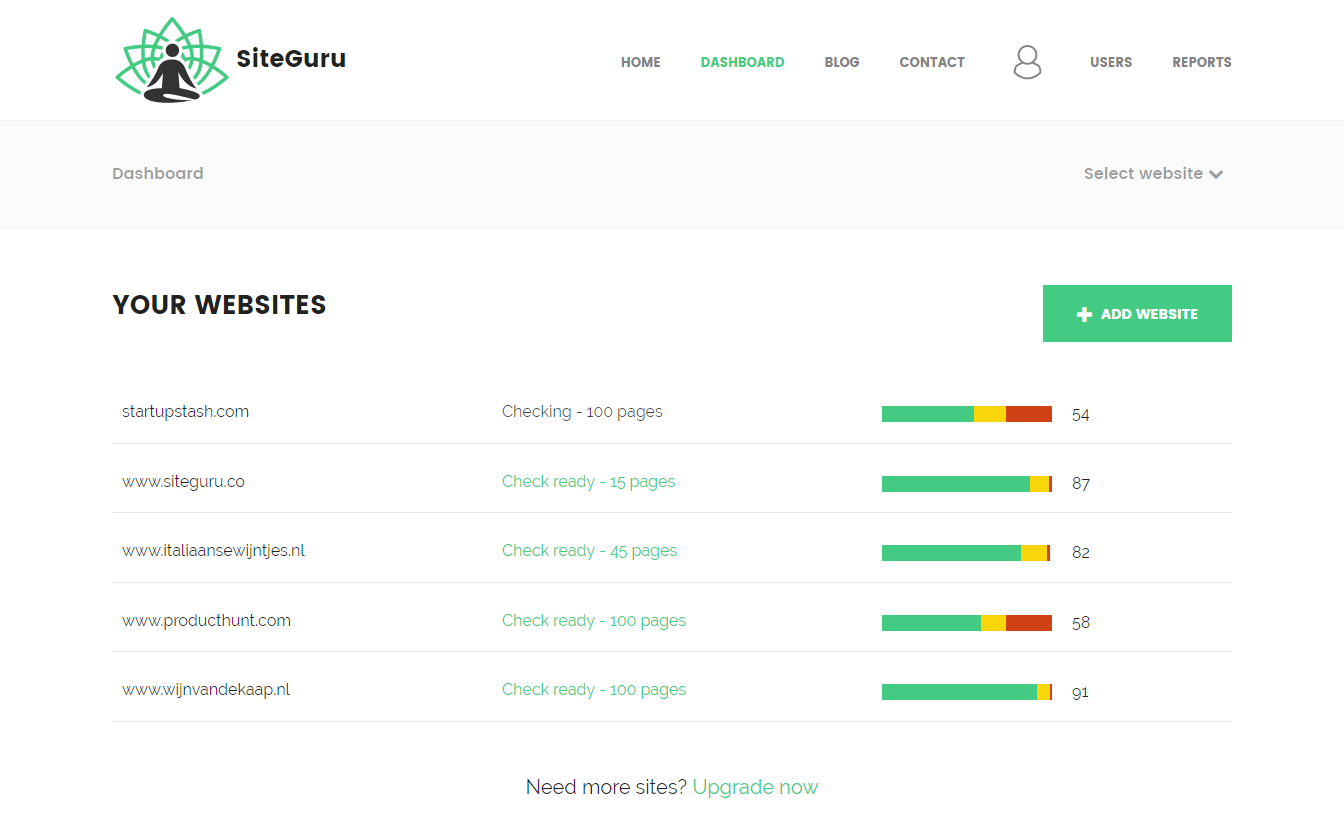Screen dimensions: 1344x815
Task: Click the www.italiaansewijntjes.nl score bar
Action: tap(966, 553)
